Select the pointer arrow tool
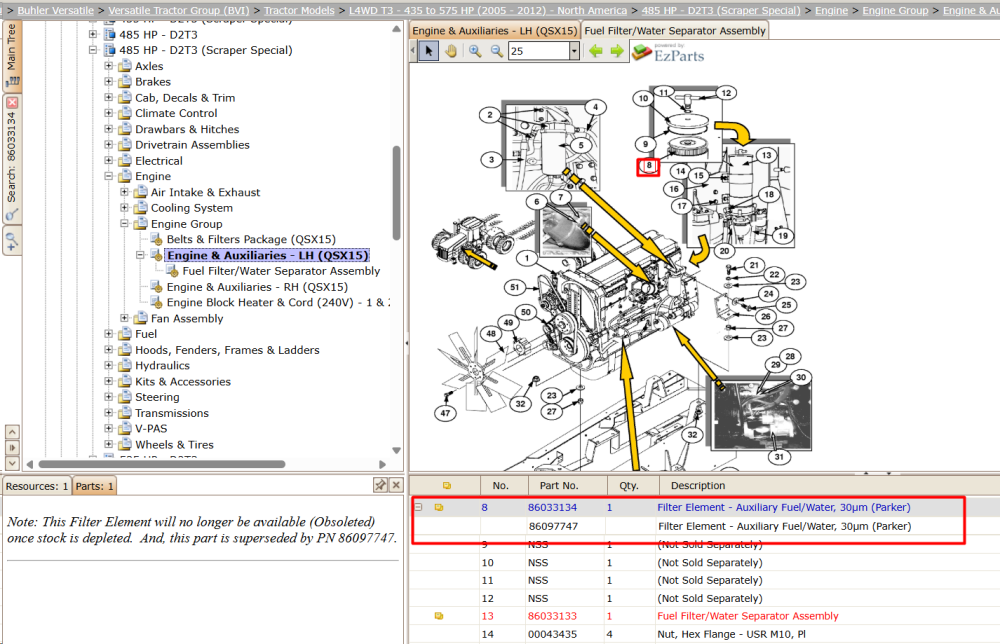Image resolution: width=1000 pixels, height=644 pixels. 429,51
